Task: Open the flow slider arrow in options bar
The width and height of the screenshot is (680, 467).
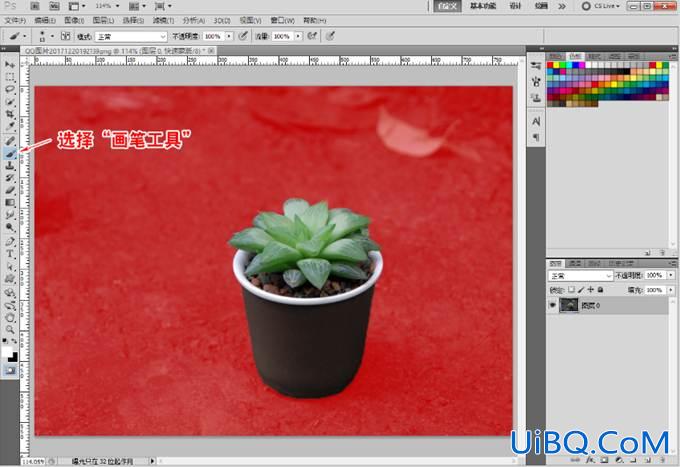Action: (298, 36)
